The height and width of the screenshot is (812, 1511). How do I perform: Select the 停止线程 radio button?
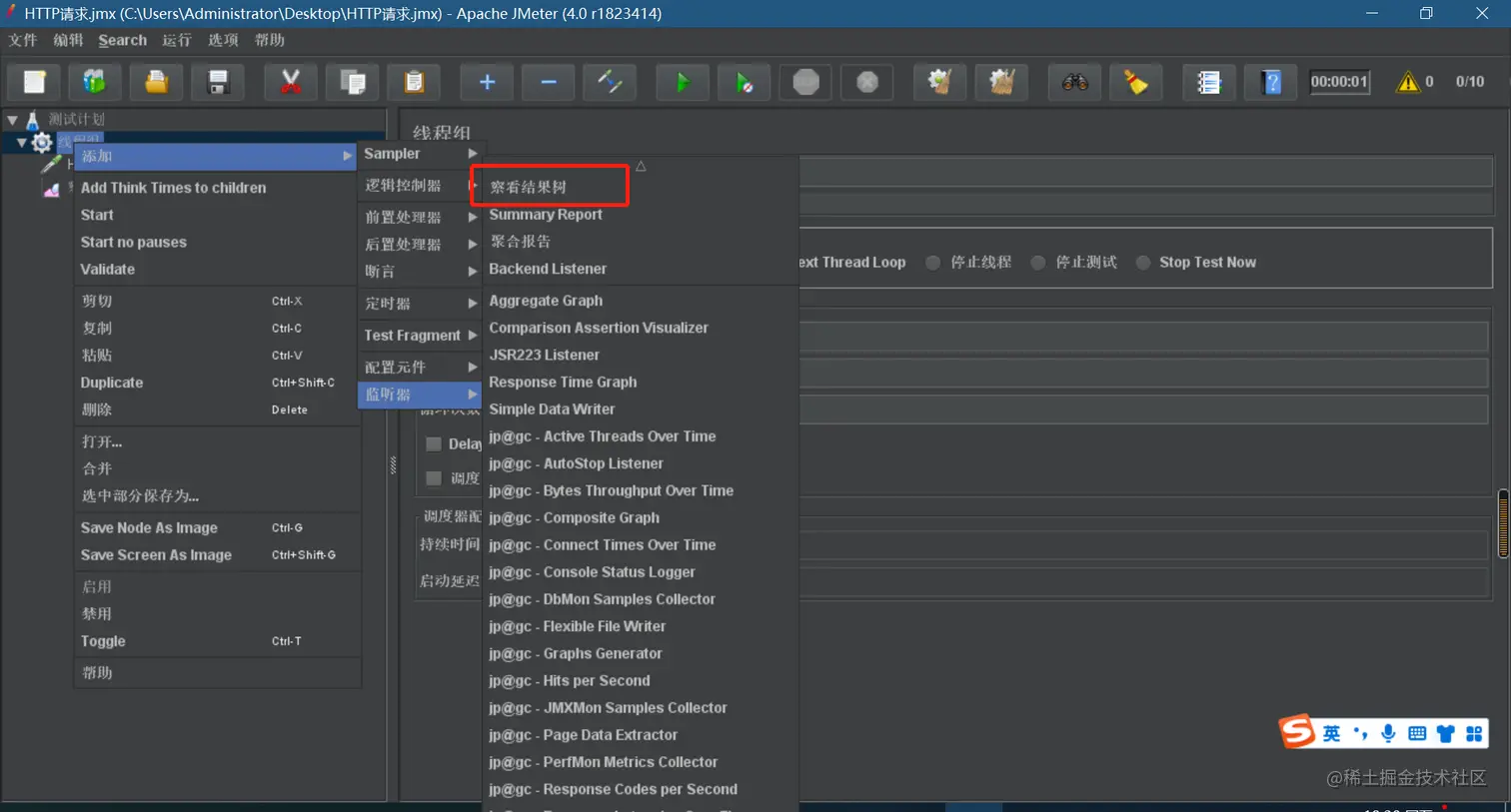pyautogui.click(x=932, y=263)
